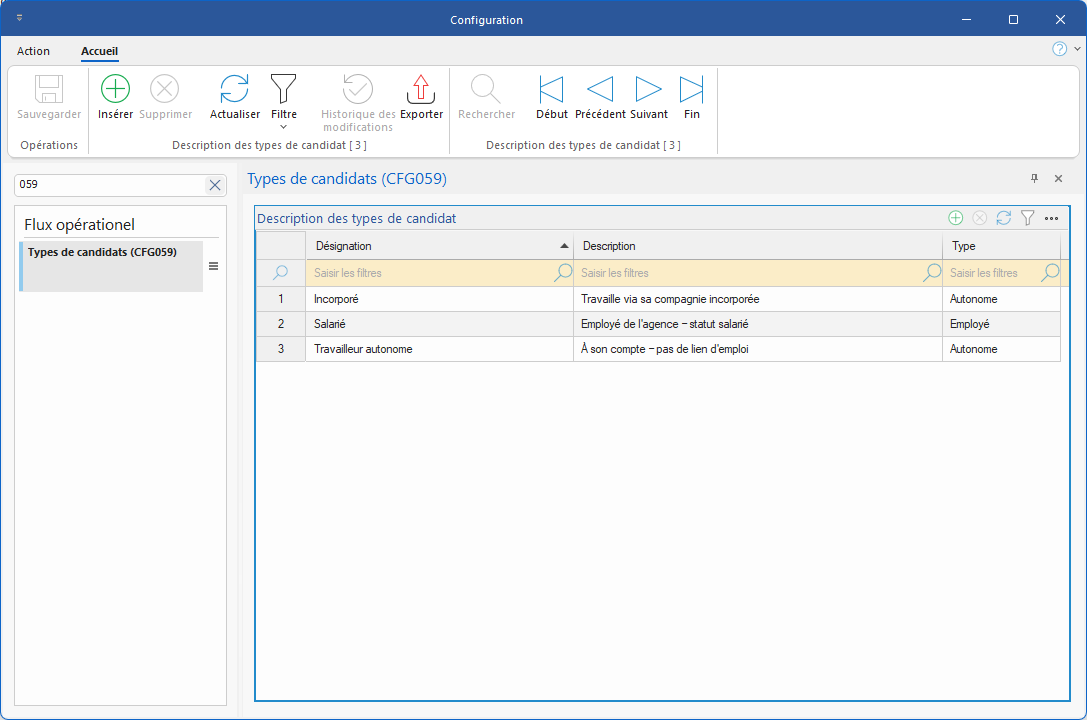Open Historique des modifications
This screenshot has height=720, width=1087.
[358, 103]
